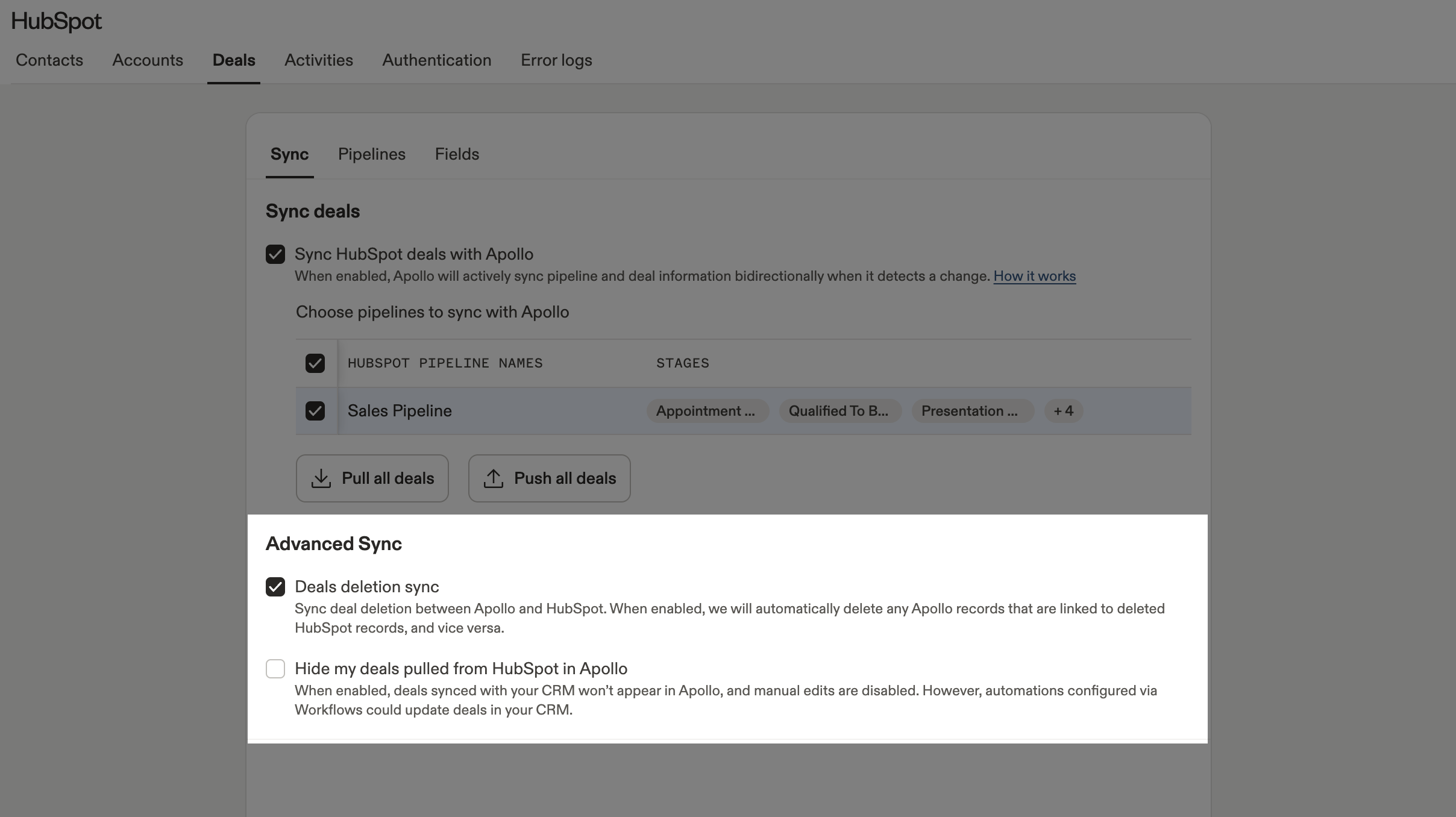This screenshot has width=1456, height=817.
Task: Enable Hide my deals pulled from HubSpot
Action: (x=275, y=669)
